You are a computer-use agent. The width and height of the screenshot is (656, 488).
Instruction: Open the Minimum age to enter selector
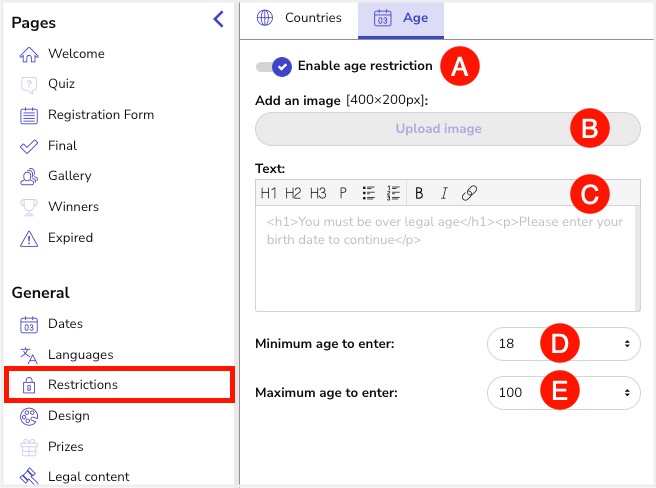click(564, 344)
